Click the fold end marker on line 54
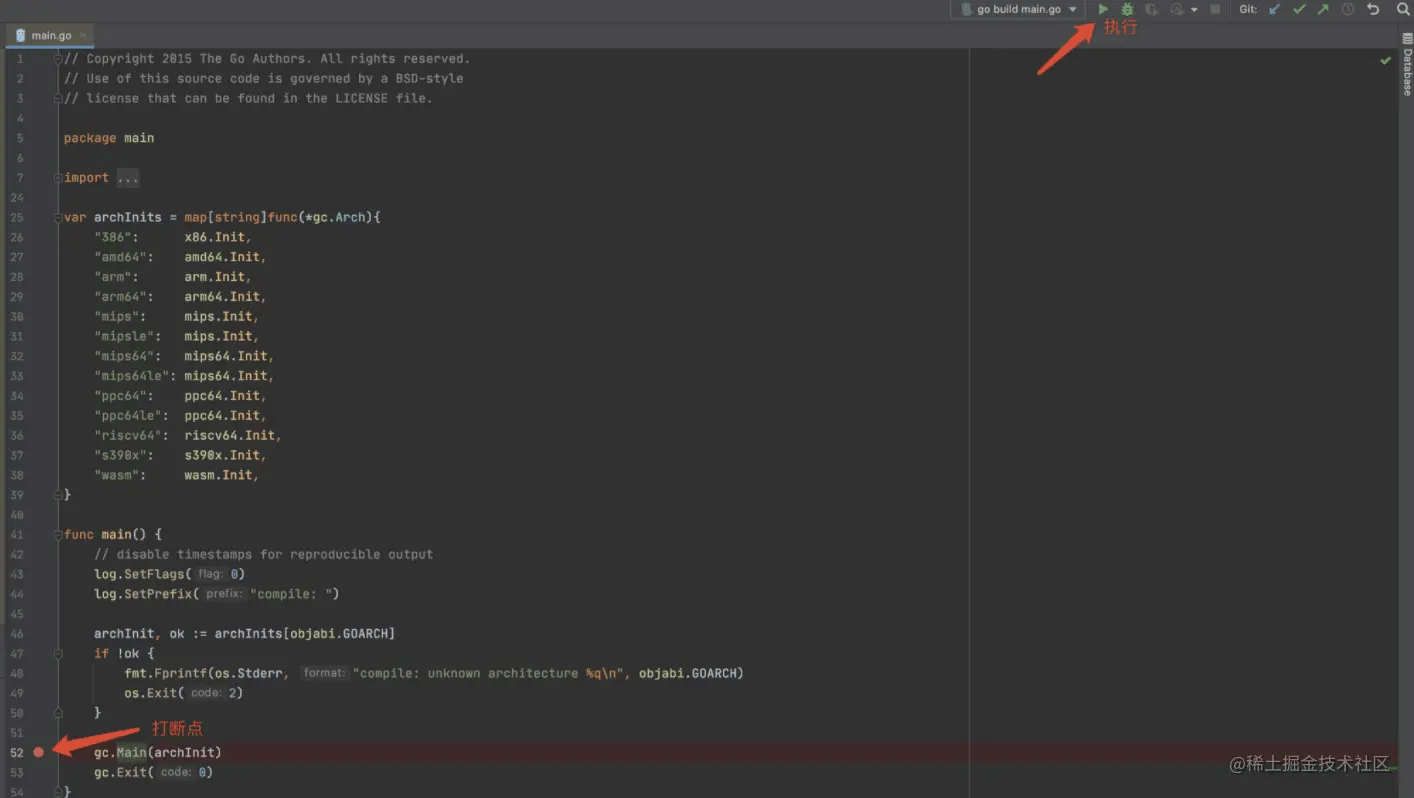1414x798 pixels. tap(58, 791)
